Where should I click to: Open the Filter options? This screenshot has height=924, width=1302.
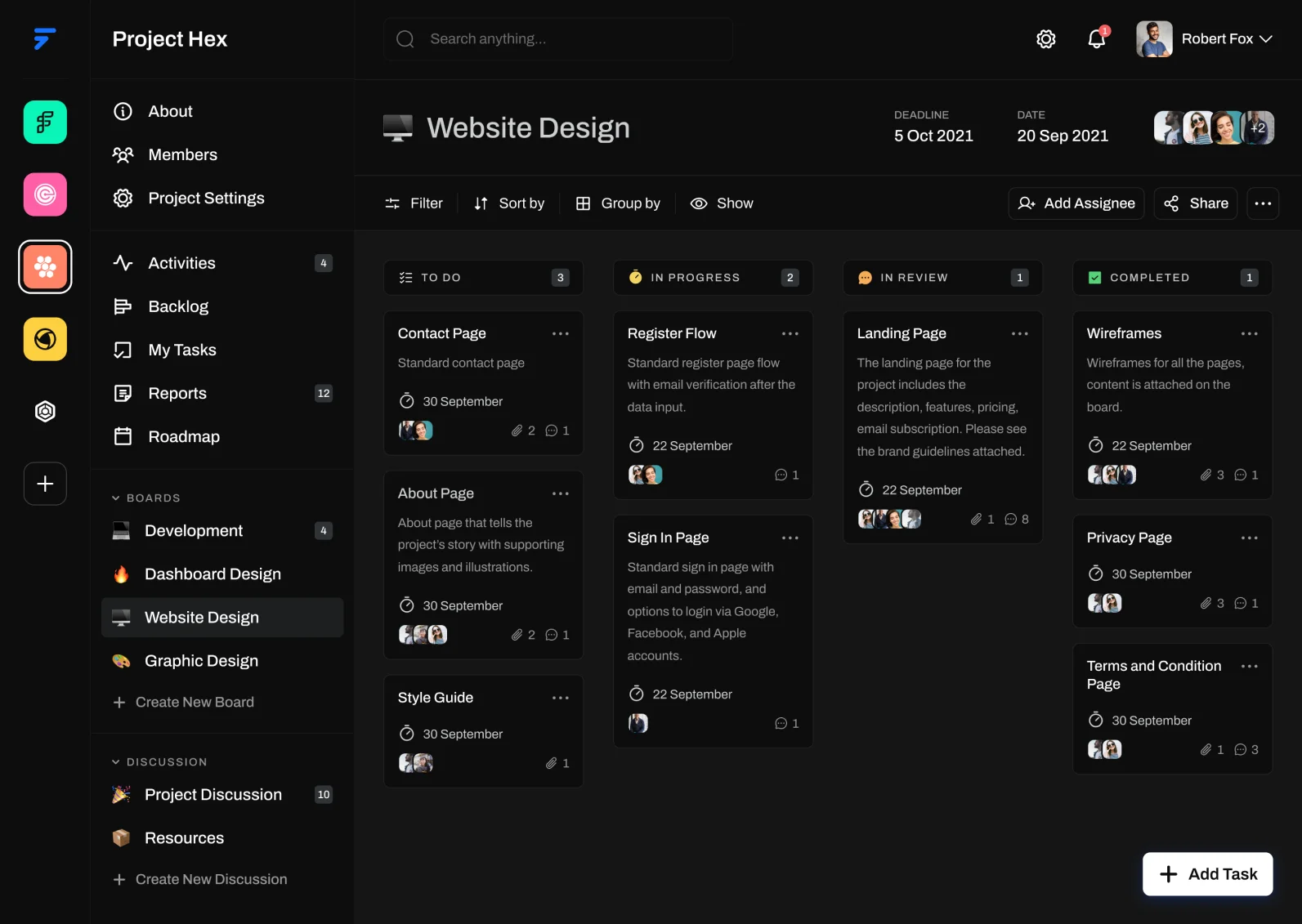point(414,203)
